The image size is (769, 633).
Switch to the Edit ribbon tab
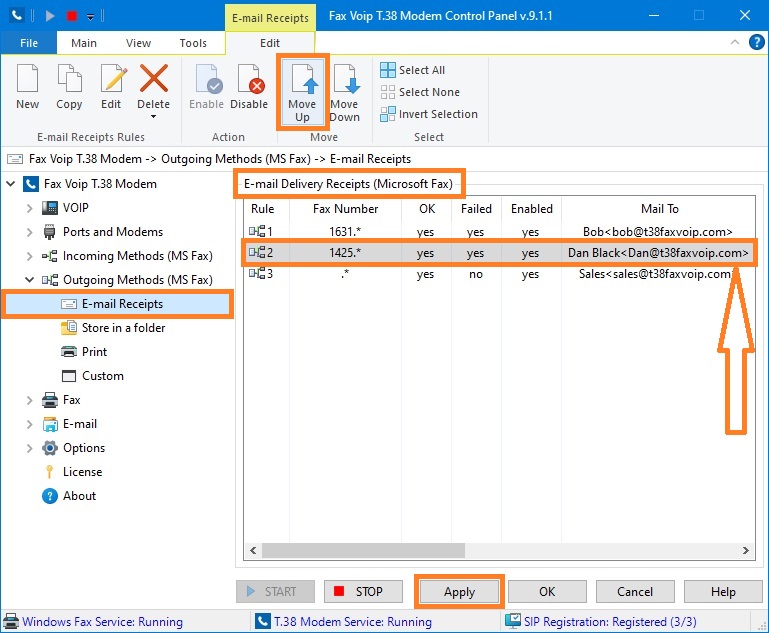[270, 43]
